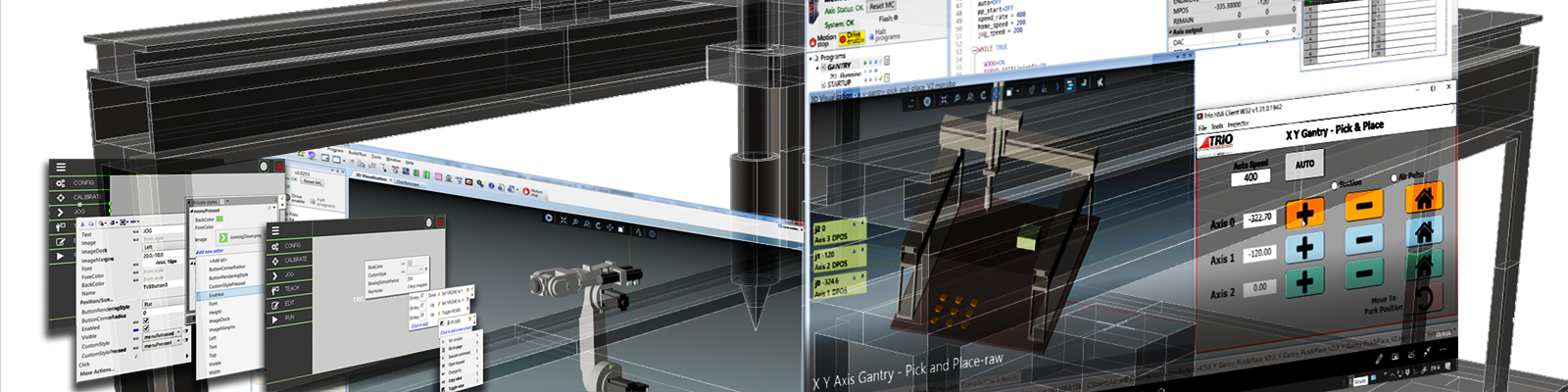Viewport: 1568px width, 392px height.
Task: Click the Auto Speed field showing 400
Action: 1250,177
